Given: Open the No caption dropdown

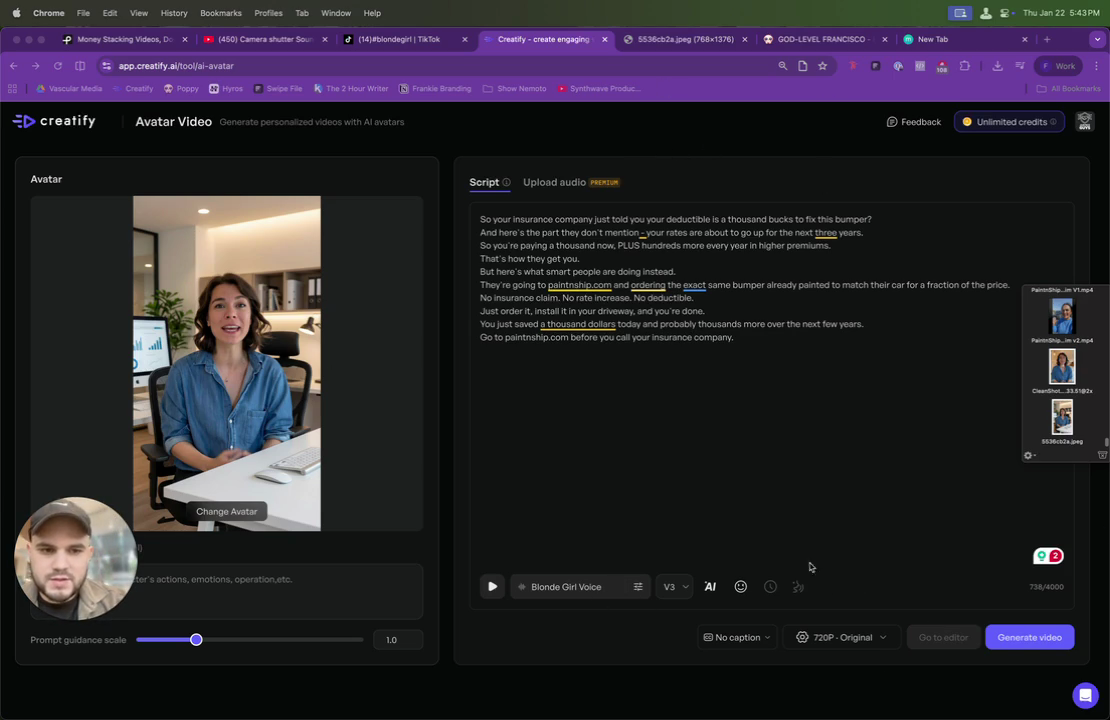Looking at the screenshot, I should [737, 637].
